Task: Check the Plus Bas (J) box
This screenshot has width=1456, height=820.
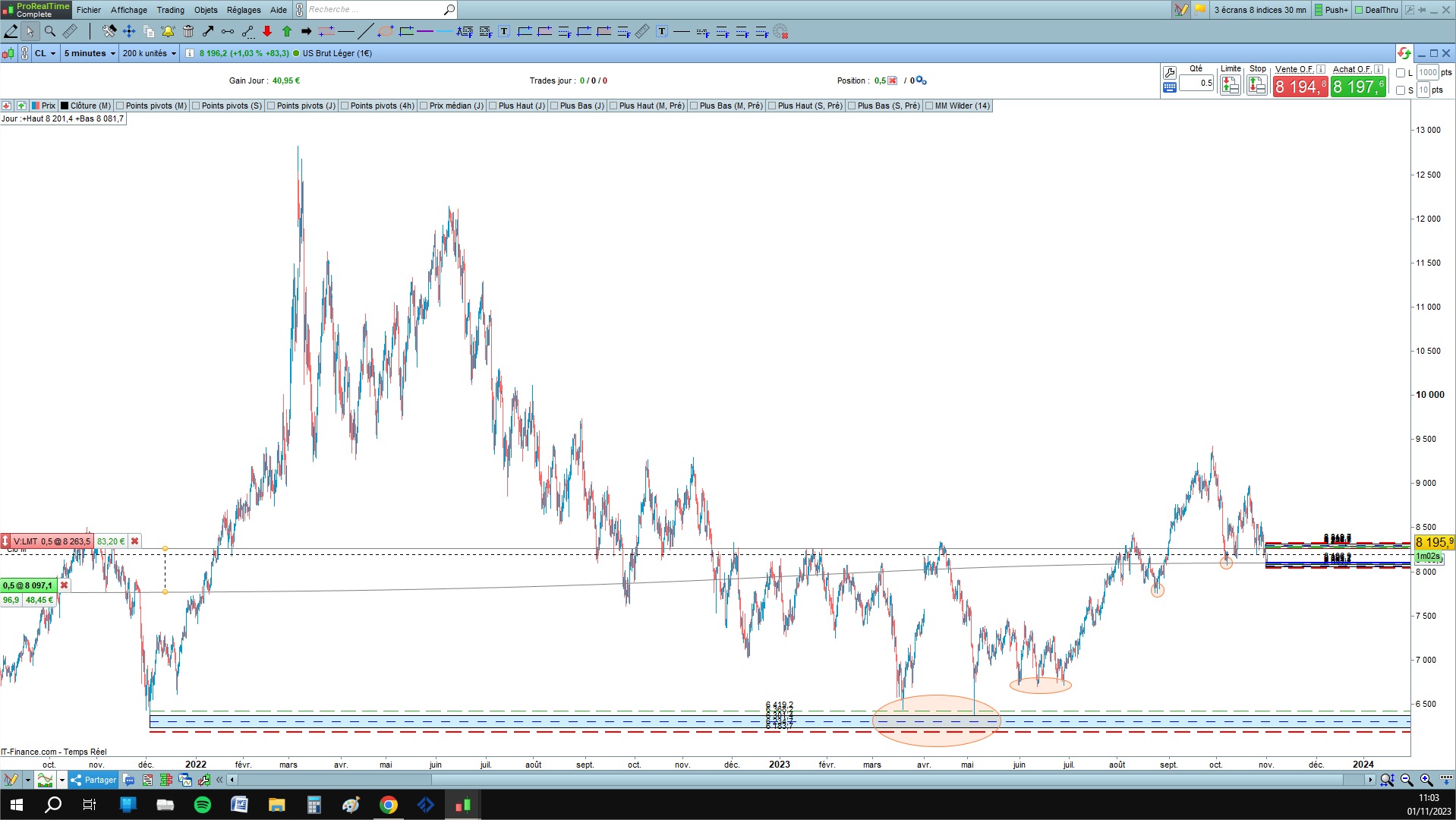Action: pos(554,106)
